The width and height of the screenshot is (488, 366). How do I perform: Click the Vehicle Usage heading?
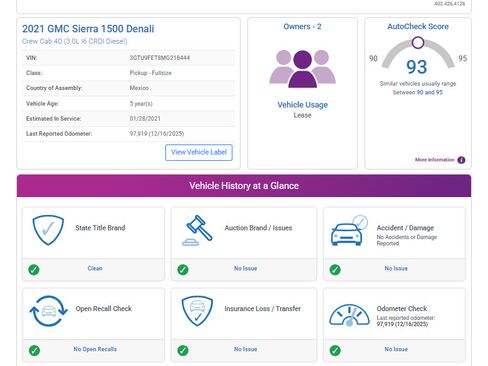click(x=302, y=105)
